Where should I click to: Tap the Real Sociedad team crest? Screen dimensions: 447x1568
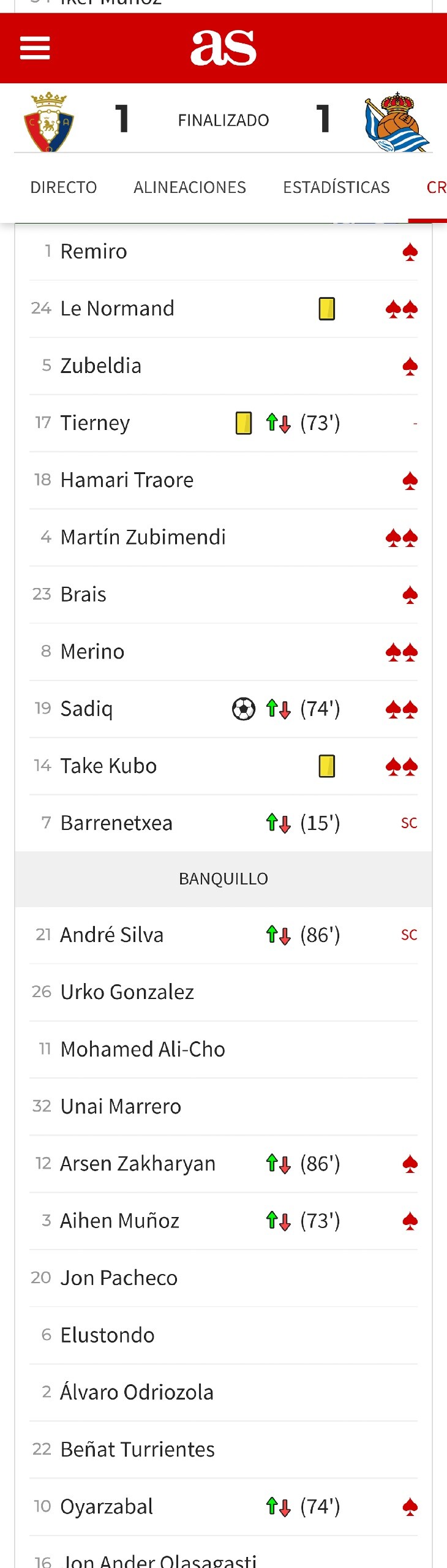pos(397,122)
